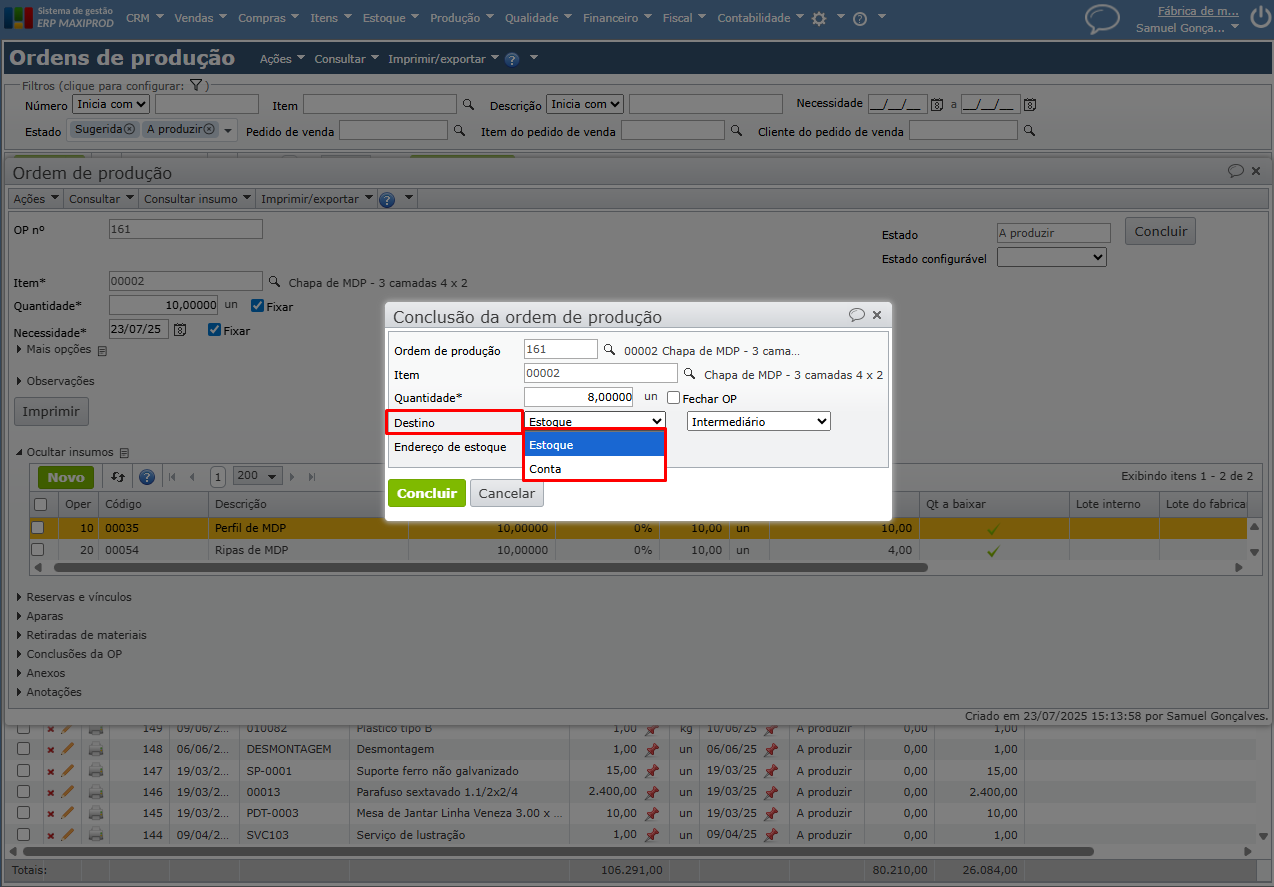Open the settings gear icon menu
Image resolution: width=1274 pixels, height=887 pixels.
pyautogui.click(x=819, y=18)
